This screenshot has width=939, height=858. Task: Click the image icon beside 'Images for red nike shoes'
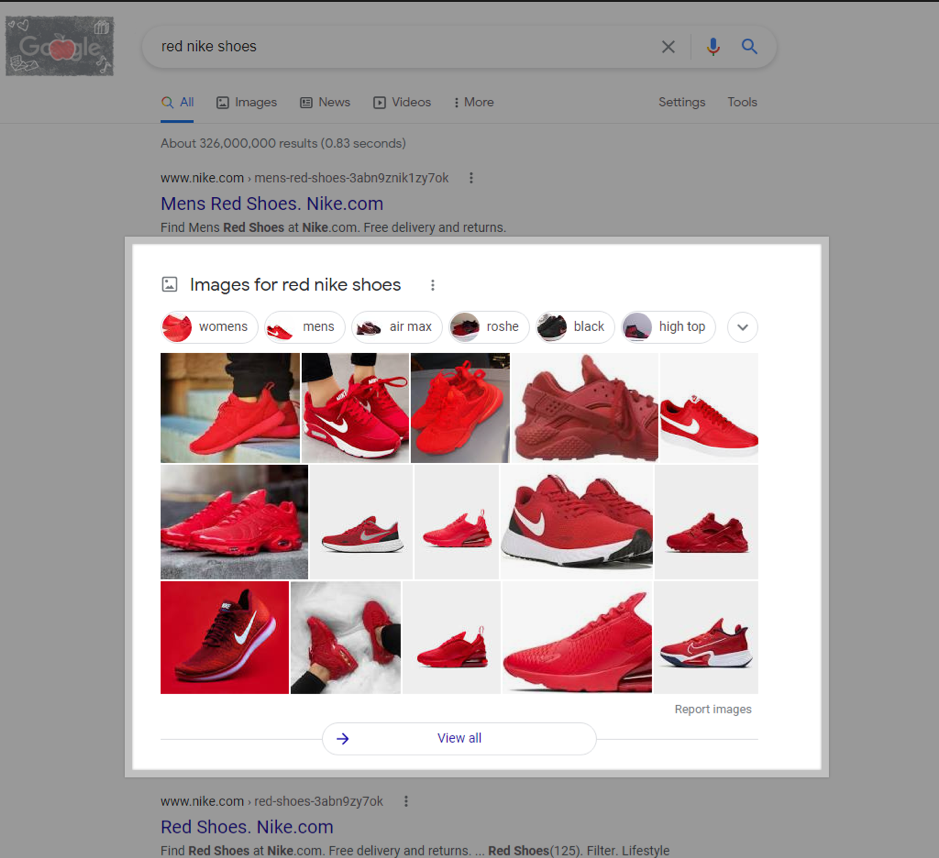tap(169, 284)
